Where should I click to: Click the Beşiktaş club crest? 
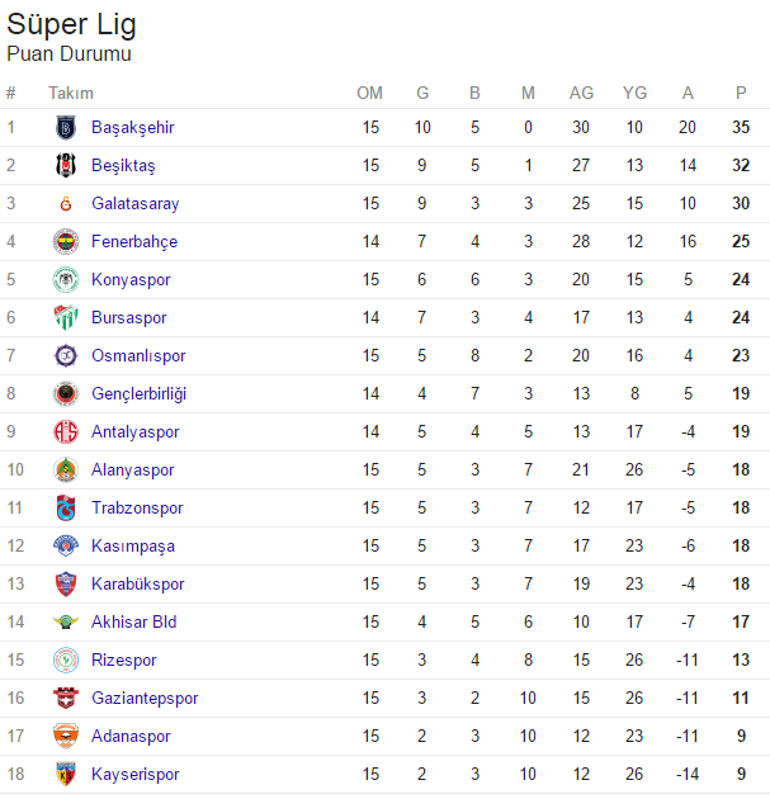(x=66, y=166)
